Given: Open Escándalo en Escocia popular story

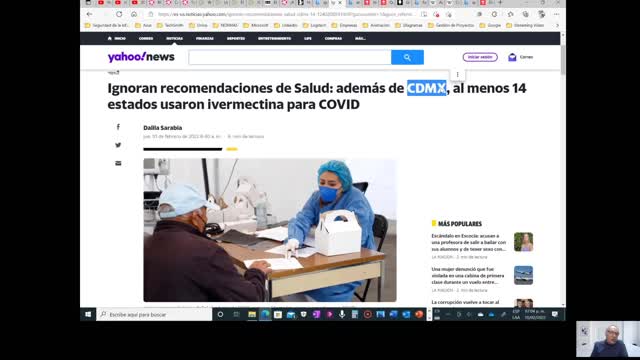Looking at the screenshot, I should 469,242.
